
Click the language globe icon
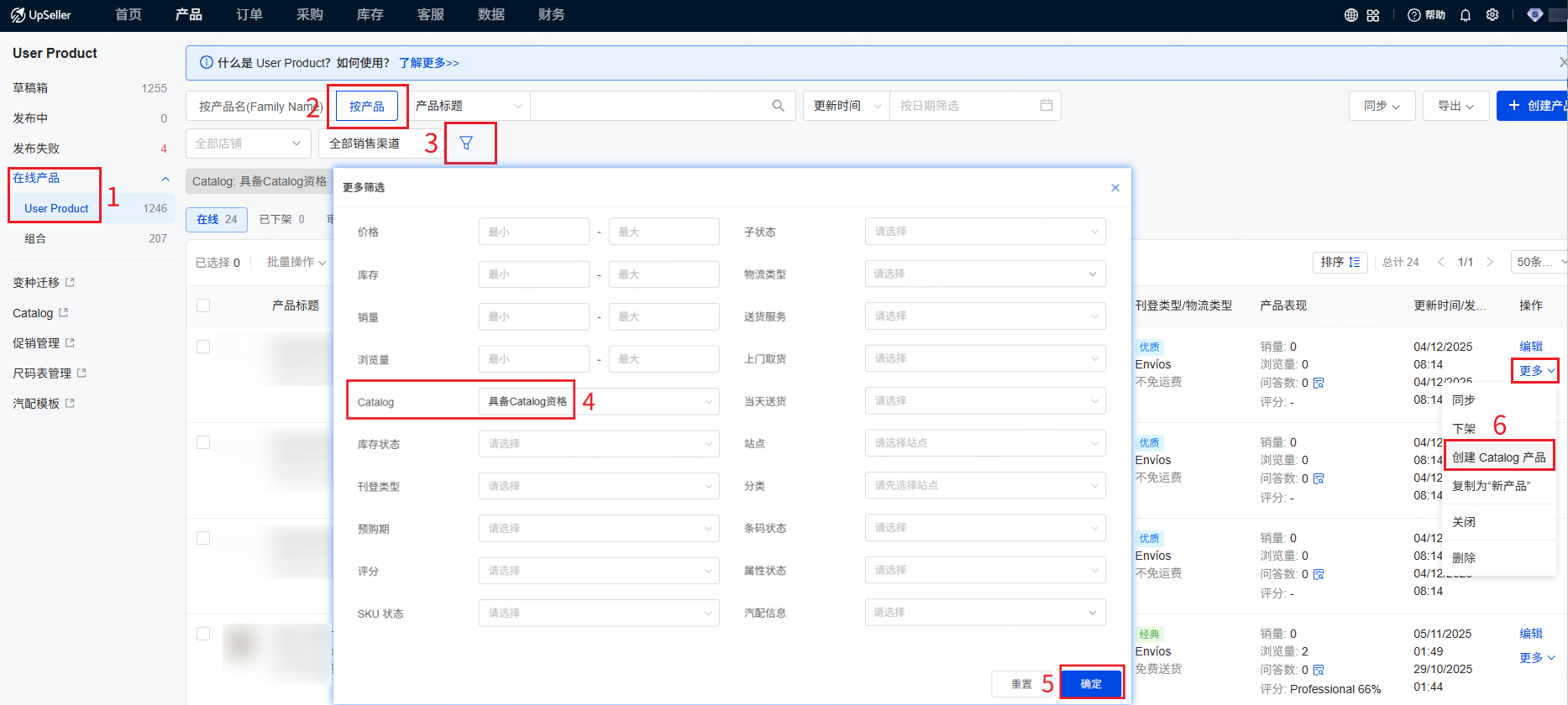click(1351, 15)
